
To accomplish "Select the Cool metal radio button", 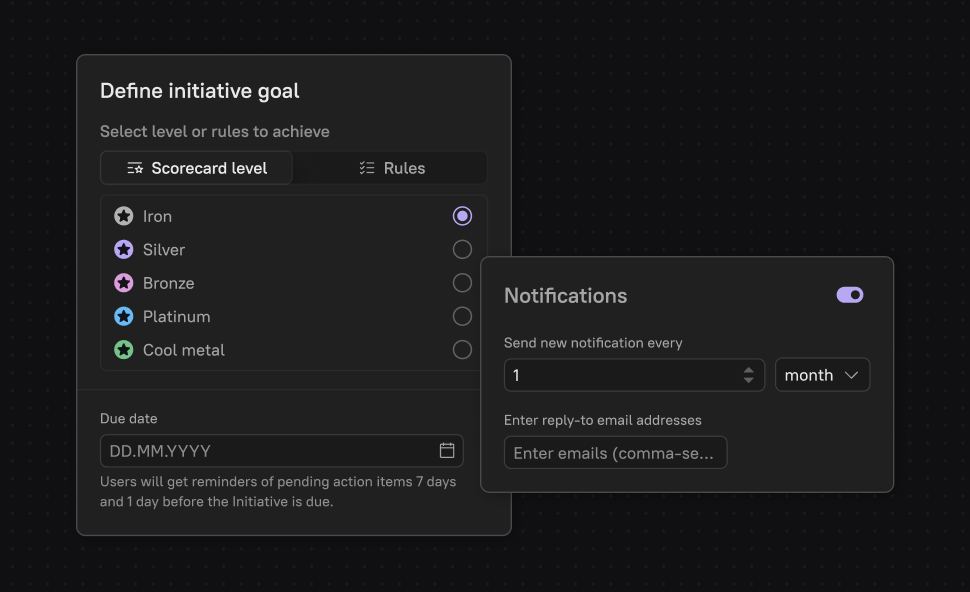I will pos(462,350).
